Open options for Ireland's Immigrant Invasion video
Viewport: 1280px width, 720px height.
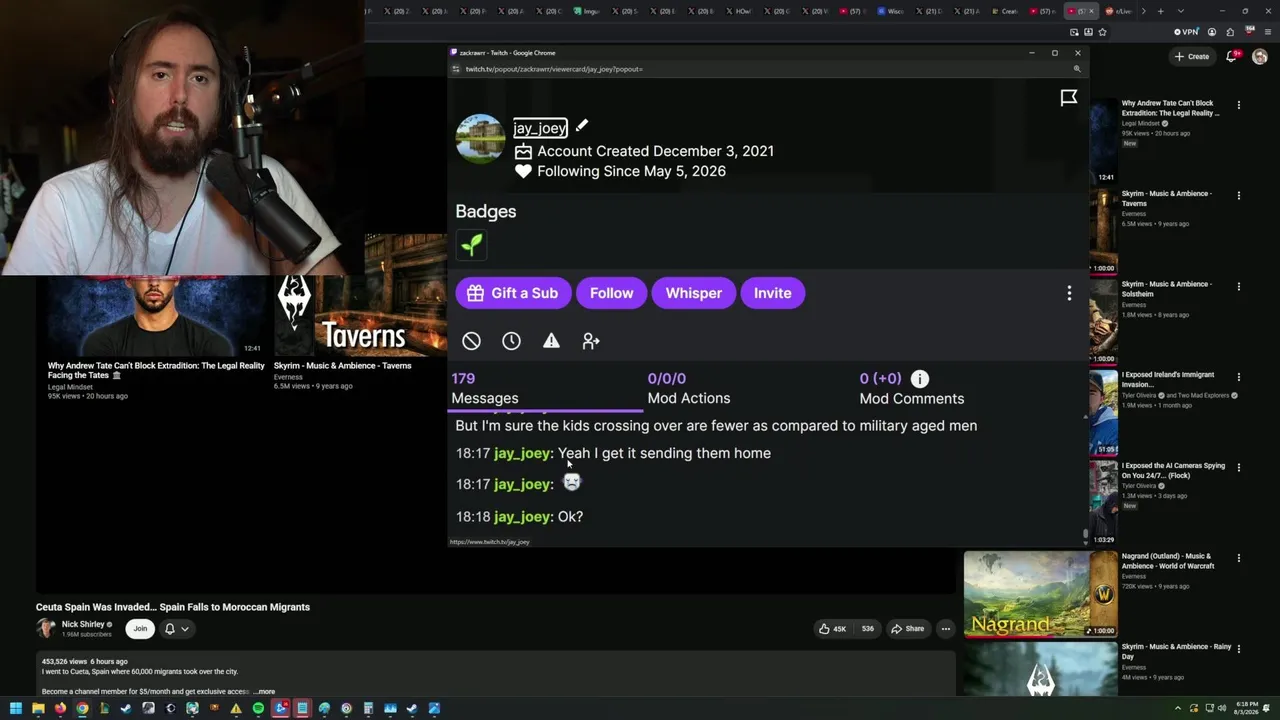1239,377
